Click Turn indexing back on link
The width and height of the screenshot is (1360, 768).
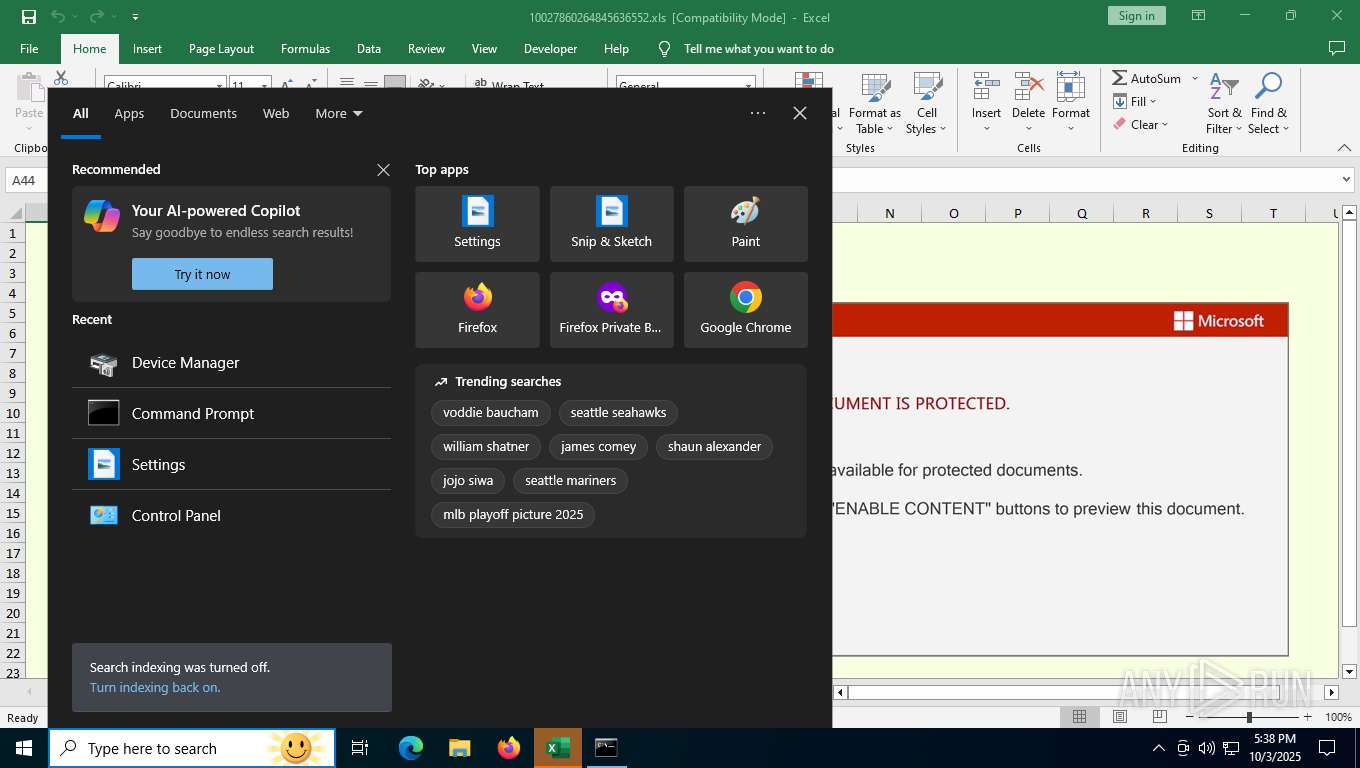(155, 688)
